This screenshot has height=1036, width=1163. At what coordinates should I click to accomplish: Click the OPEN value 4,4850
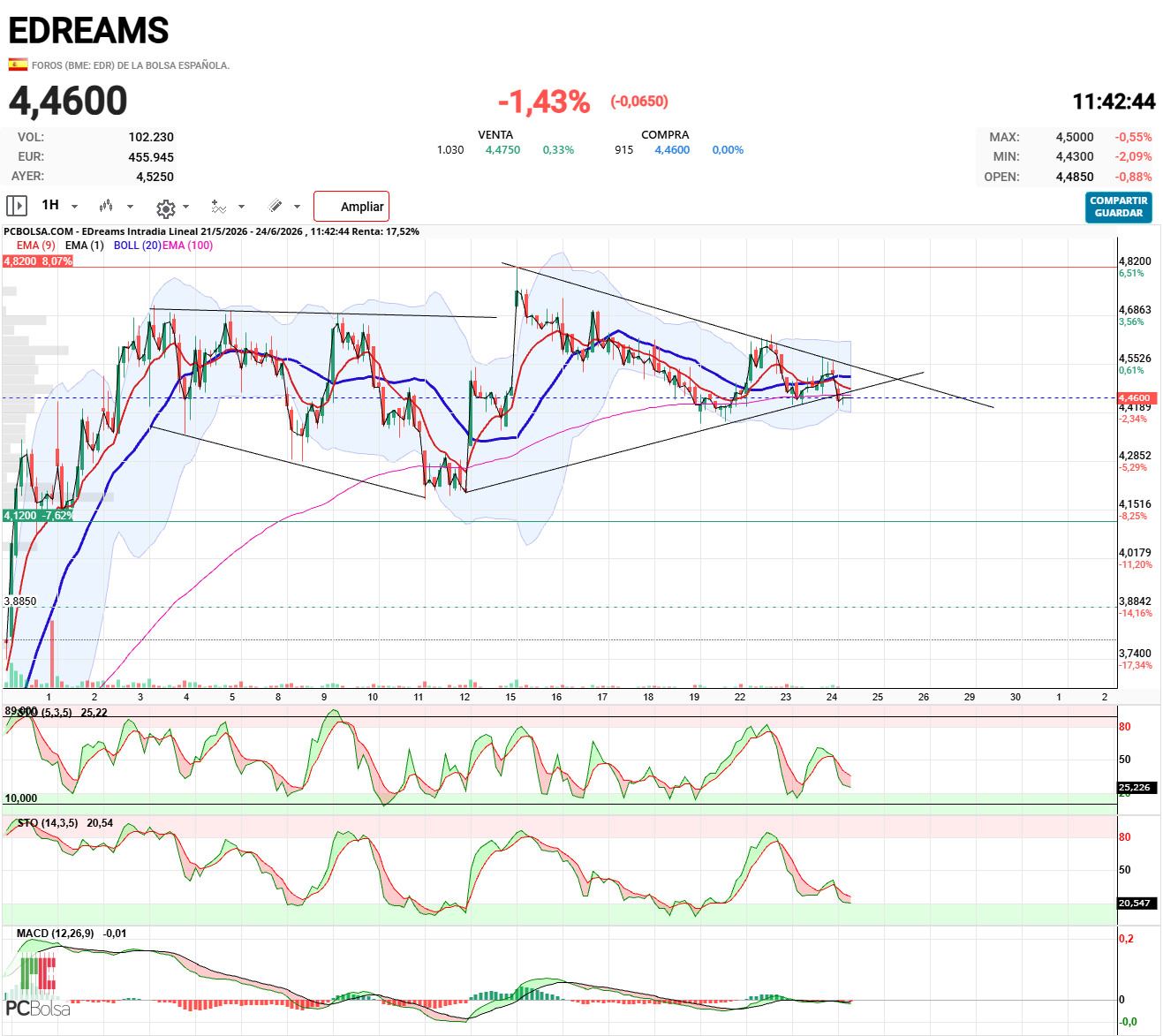pos(1075,177)
